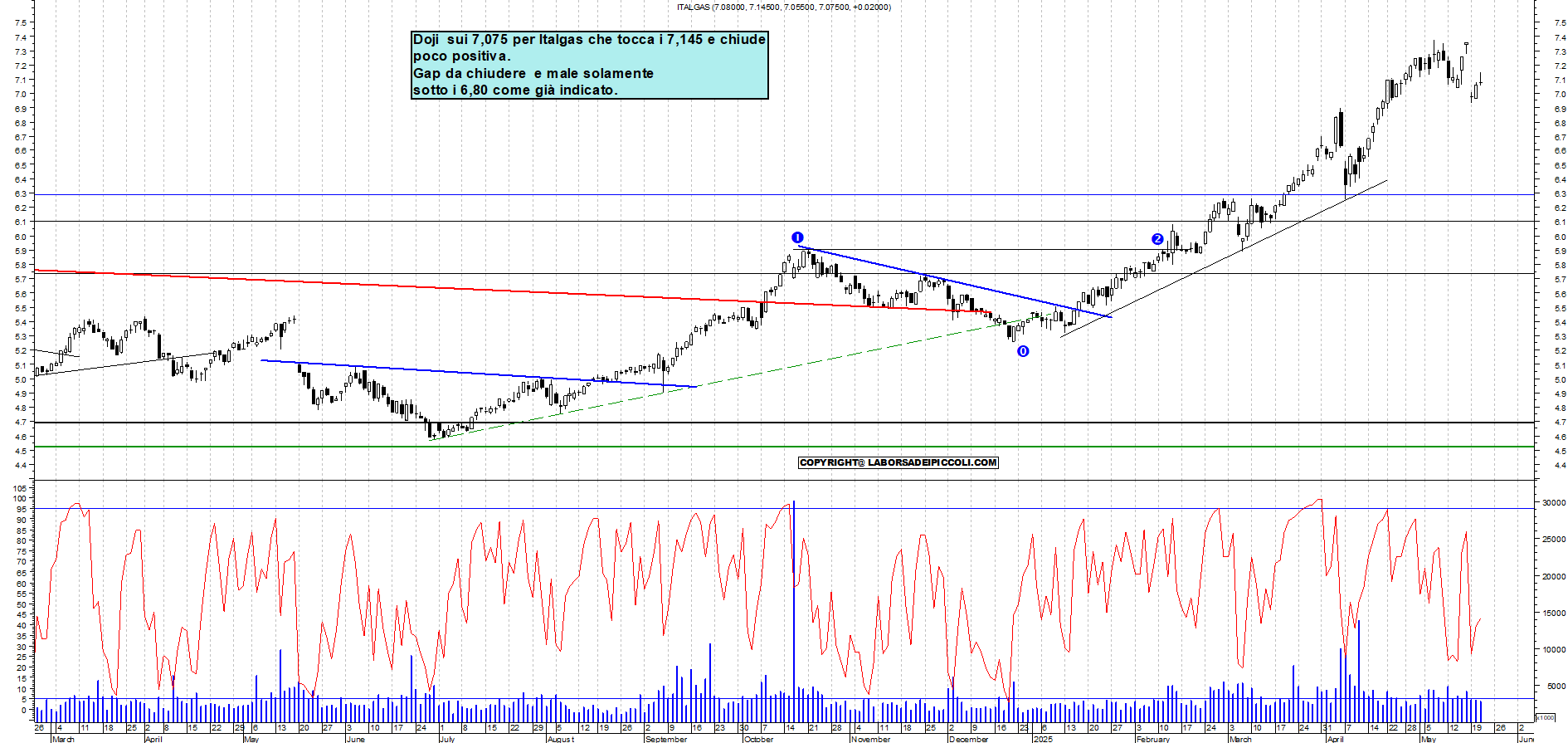1568x743 pixels.
Task: Select the blue wave marker labeled 2
Action: [x=1157, y=239]
